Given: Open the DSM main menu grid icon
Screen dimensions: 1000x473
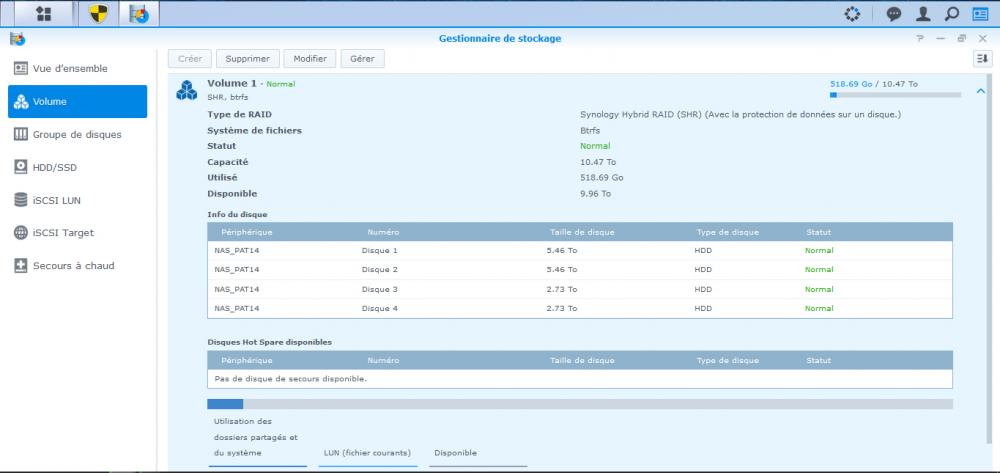Looking at the screenshot, I should pyautogui.click(x=43, y=14).
